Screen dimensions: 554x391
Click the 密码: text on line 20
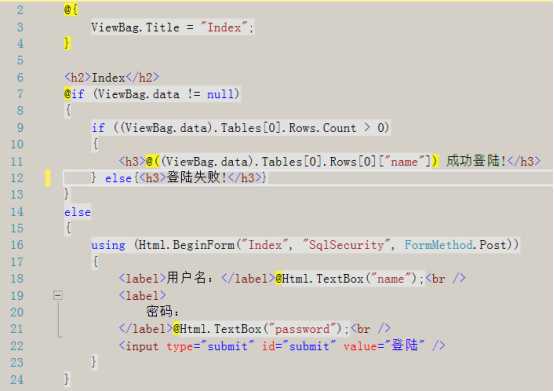163,312
